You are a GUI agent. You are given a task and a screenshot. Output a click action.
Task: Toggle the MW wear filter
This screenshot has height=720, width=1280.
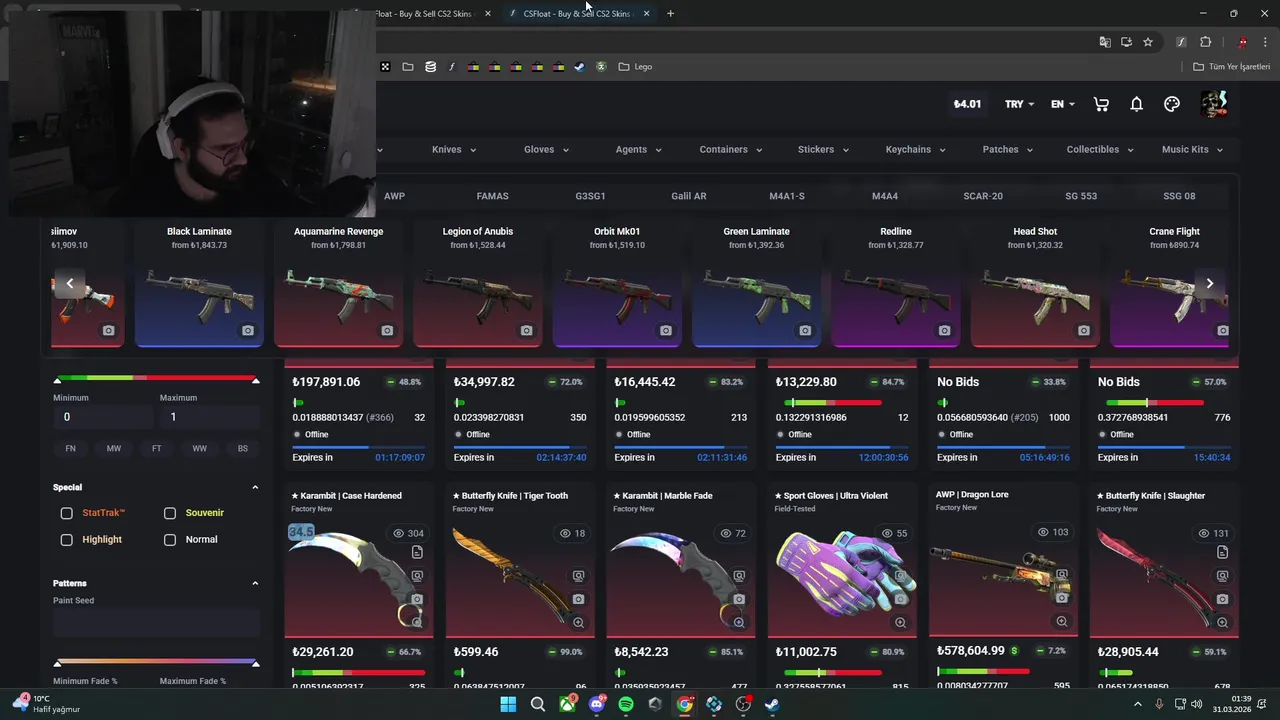coord(114,449)
